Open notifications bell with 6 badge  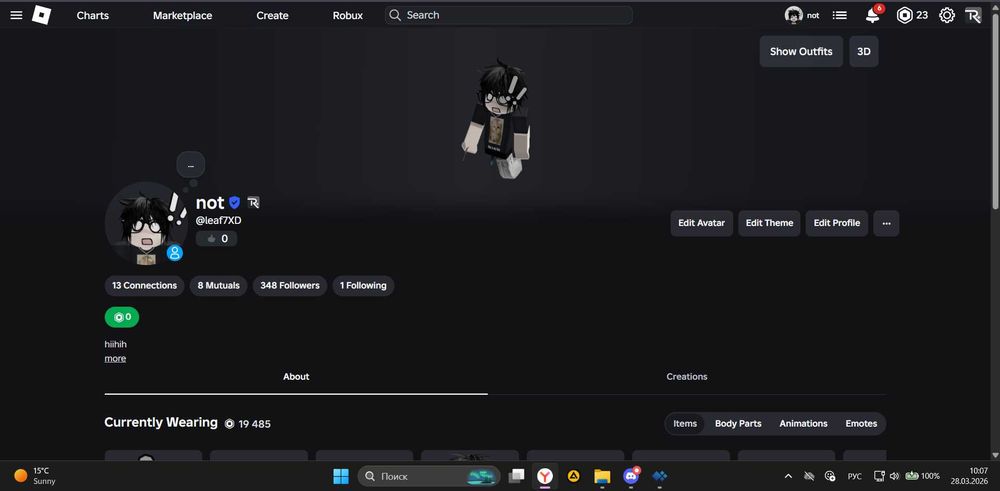[873, 15]
